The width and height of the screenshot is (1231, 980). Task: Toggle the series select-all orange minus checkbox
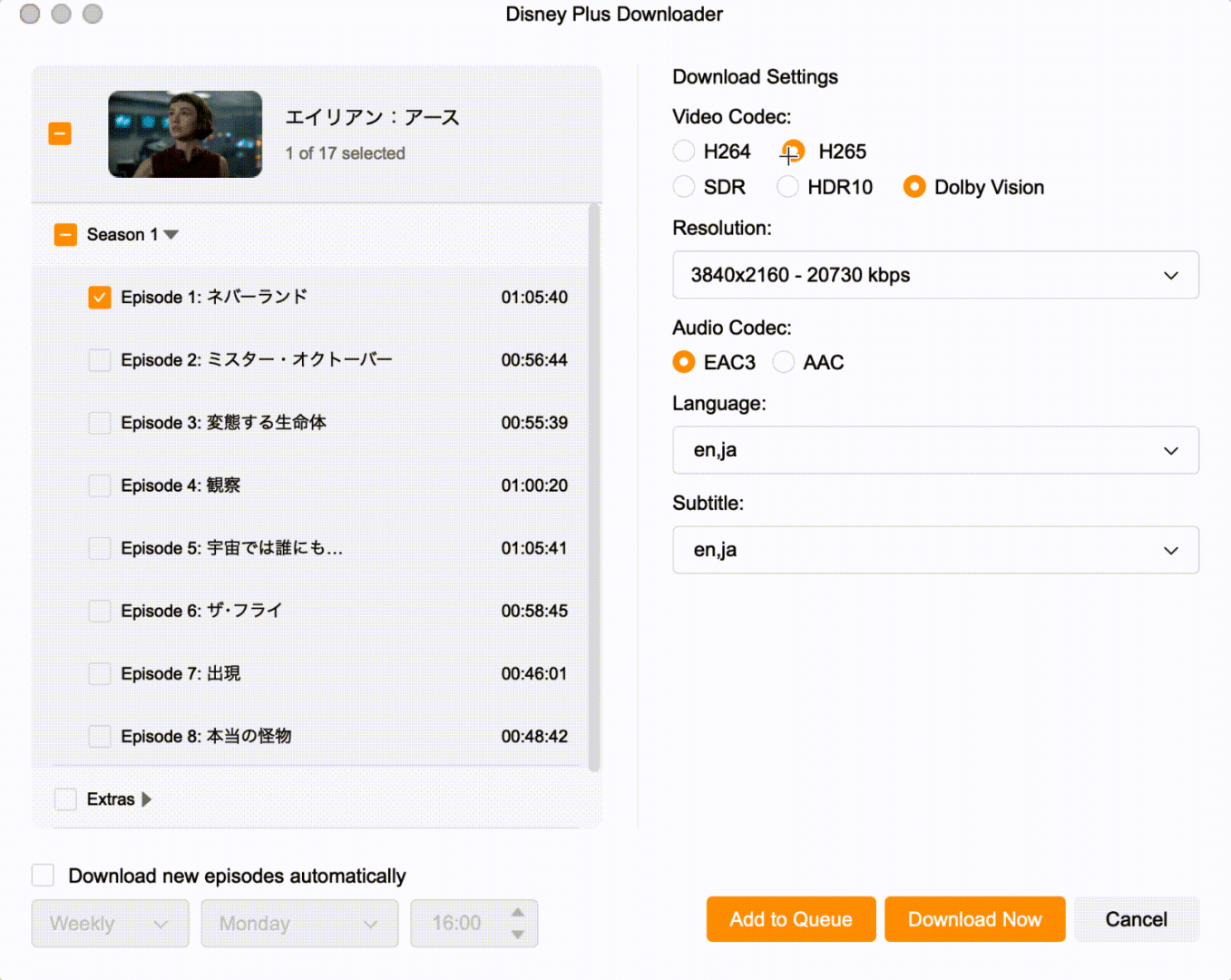point(60,134)
